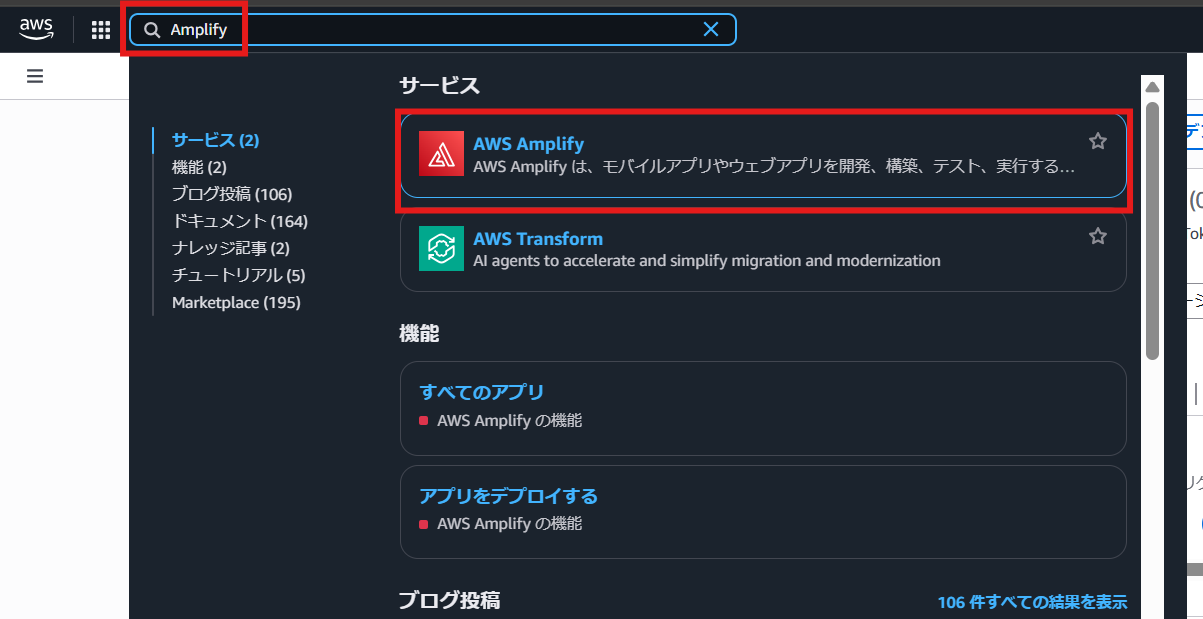
Task: Select the ナレッジ記事 (2) filter
Action: pos(231,248)
